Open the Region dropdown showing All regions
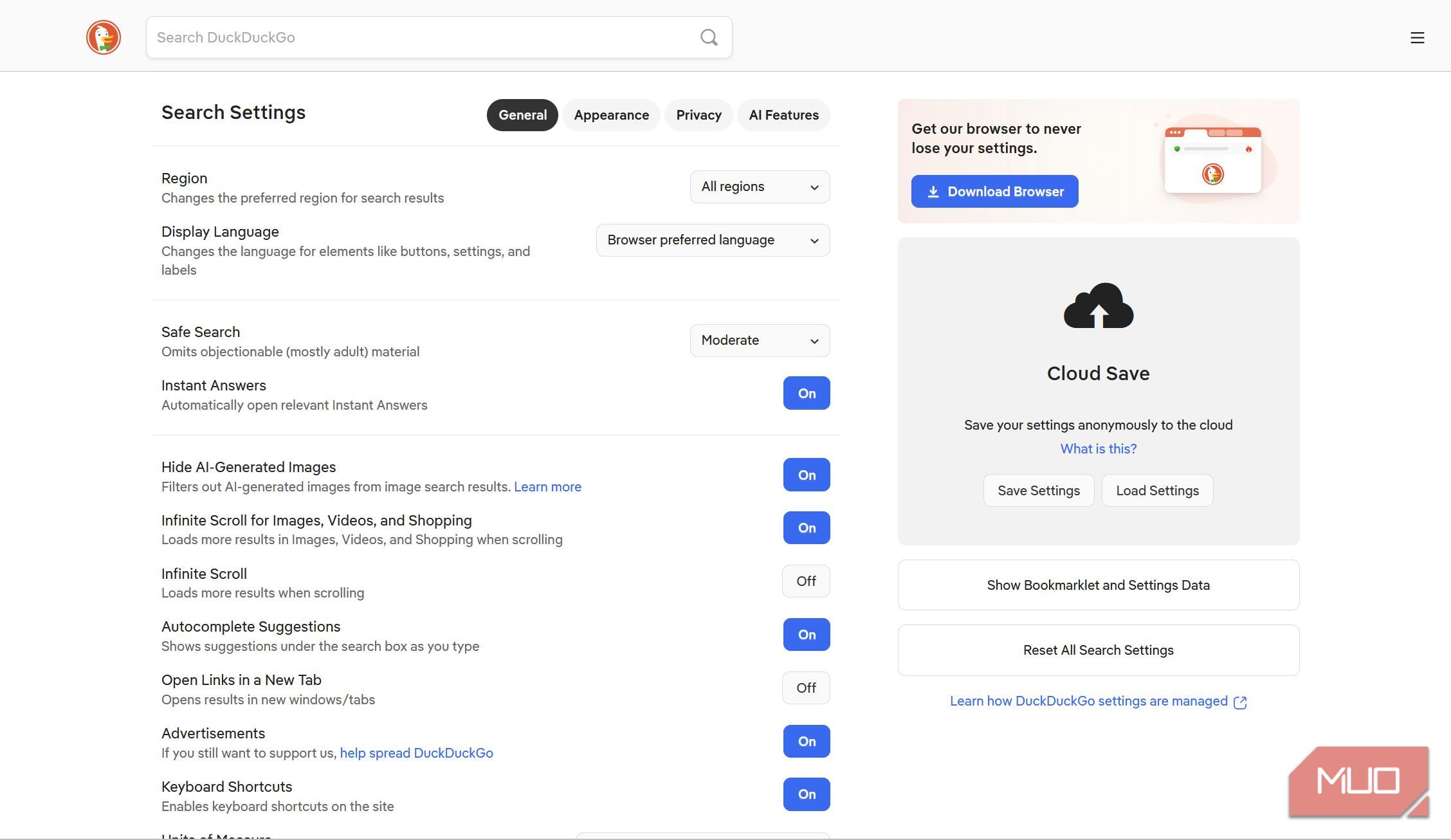 [760, 187]
